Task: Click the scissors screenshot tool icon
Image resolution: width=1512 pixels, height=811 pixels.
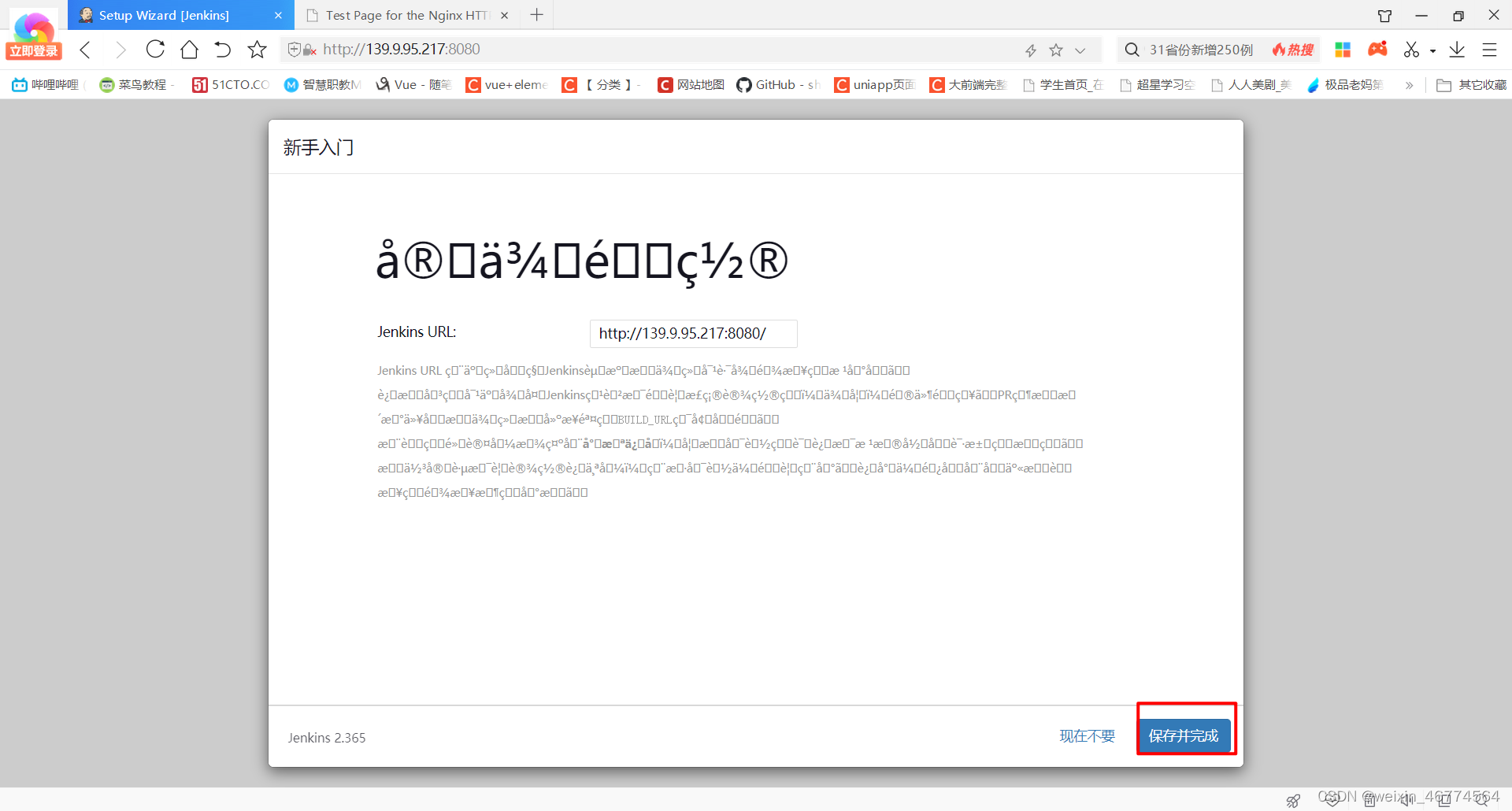Action: pos(1411,50)
